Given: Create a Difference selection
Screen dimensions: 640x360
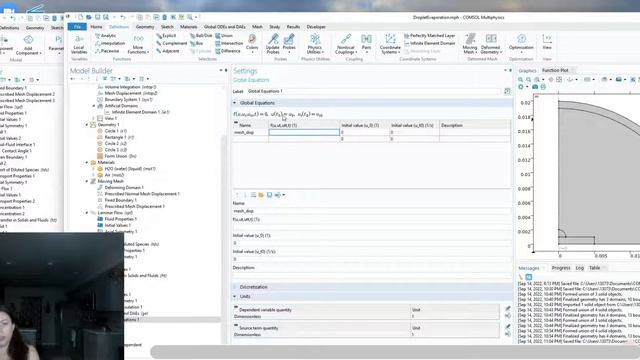Looking at the screenshot, I should point(228,51).
